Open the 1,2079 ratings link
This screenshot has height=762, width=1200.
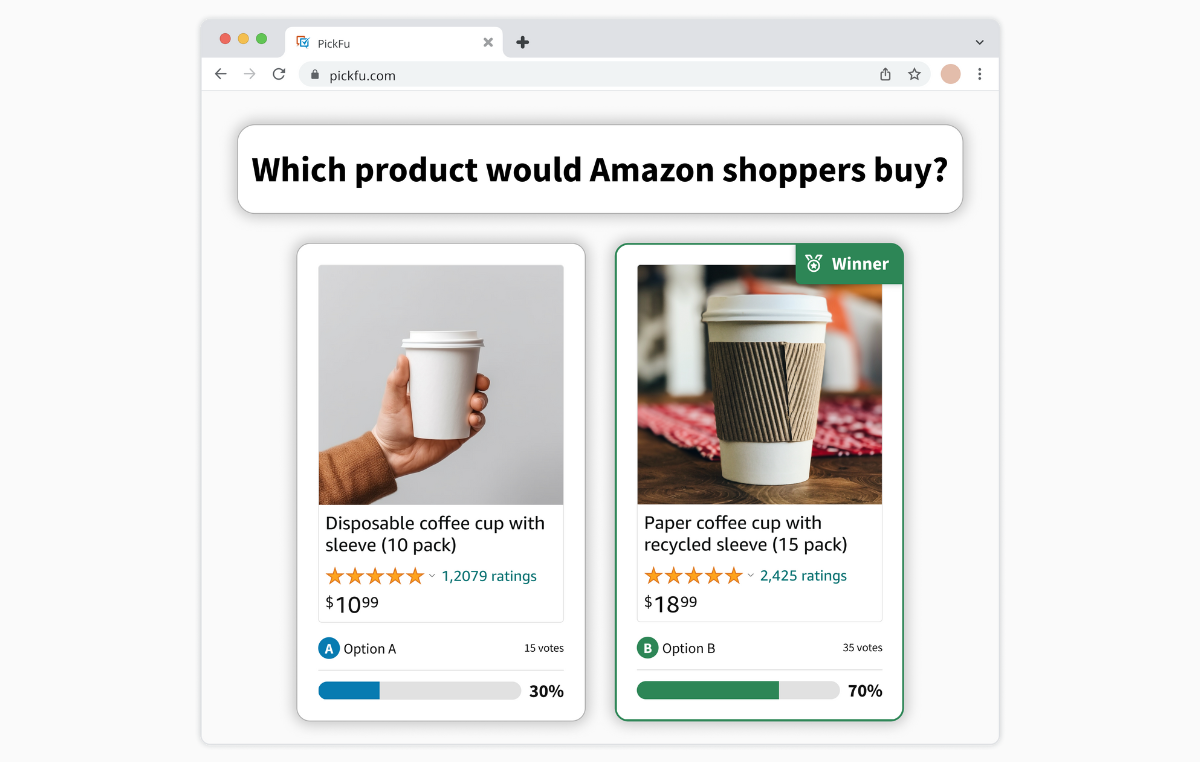489,576
